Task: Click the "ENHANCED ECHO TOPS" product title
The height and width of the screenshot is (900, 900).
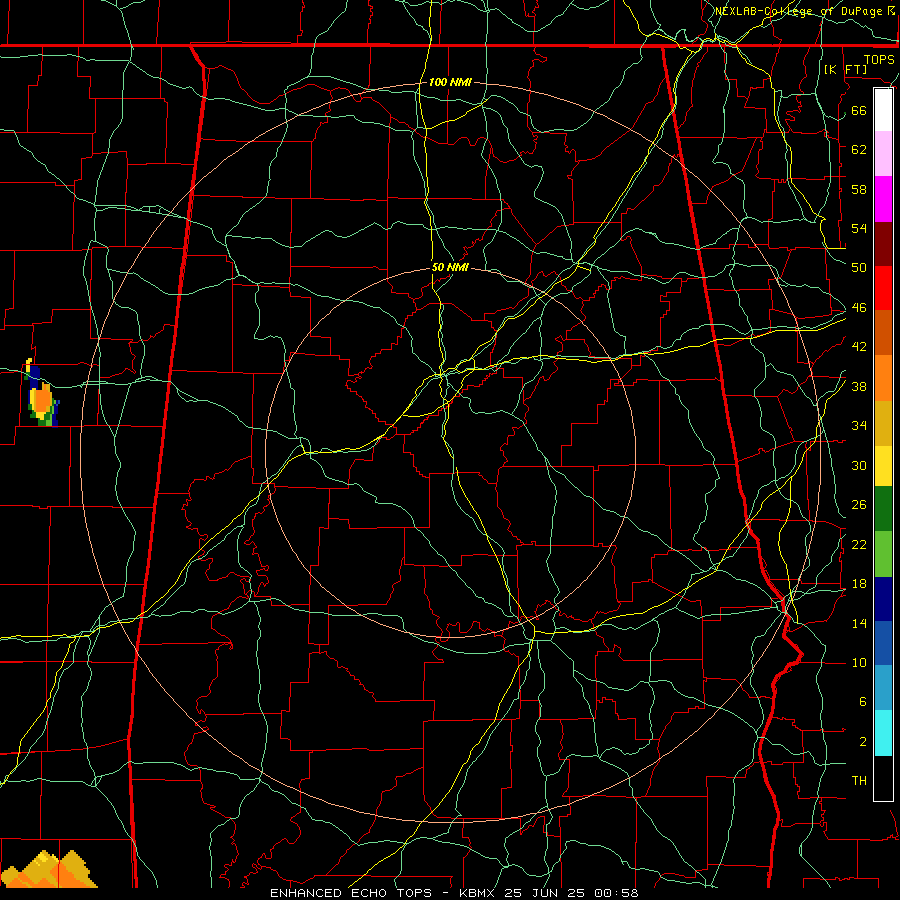Action: click(350, 893)
